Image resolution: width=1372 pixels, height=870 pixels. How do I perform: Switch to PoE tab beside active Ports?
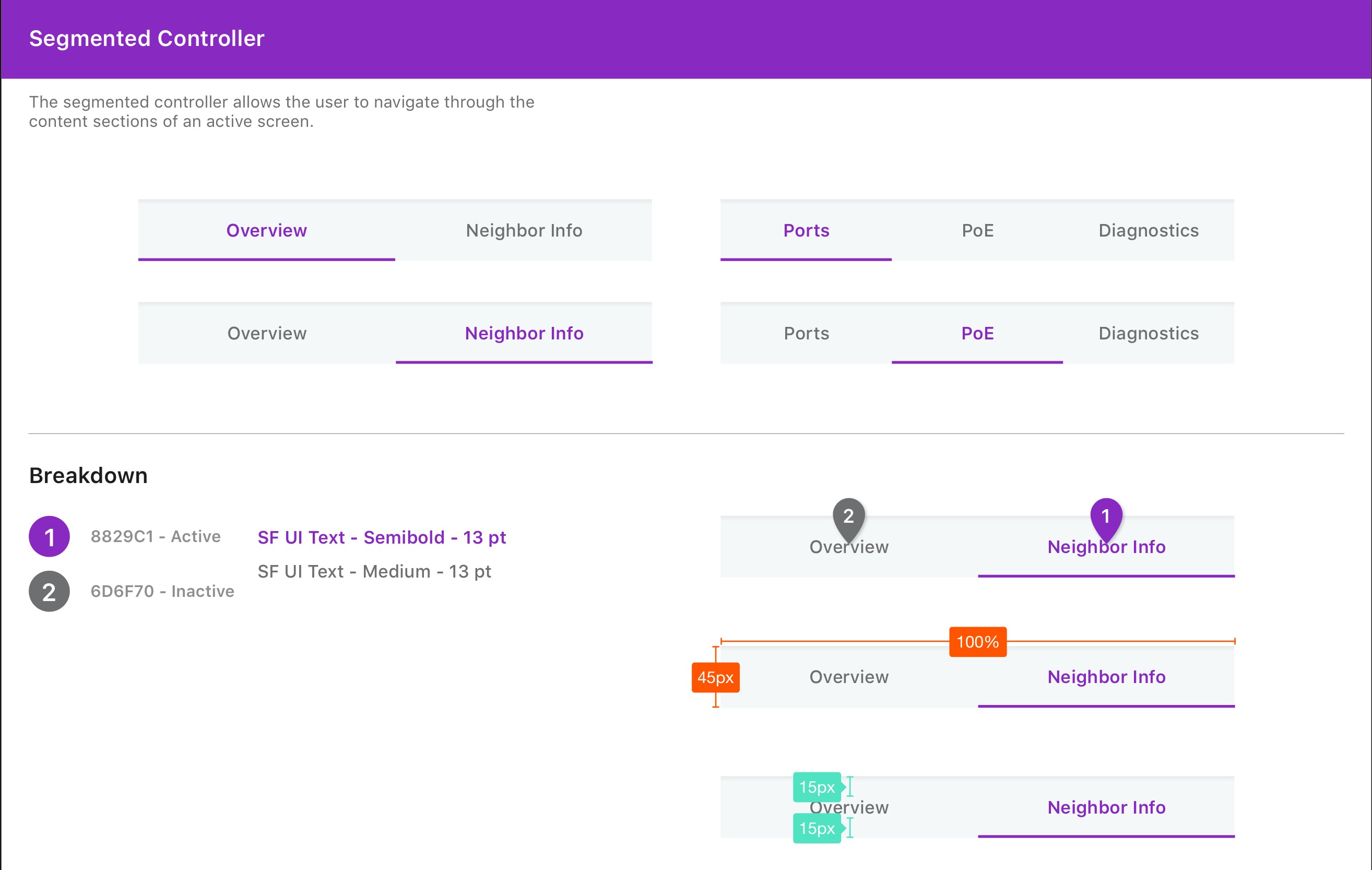coord(977,230)
